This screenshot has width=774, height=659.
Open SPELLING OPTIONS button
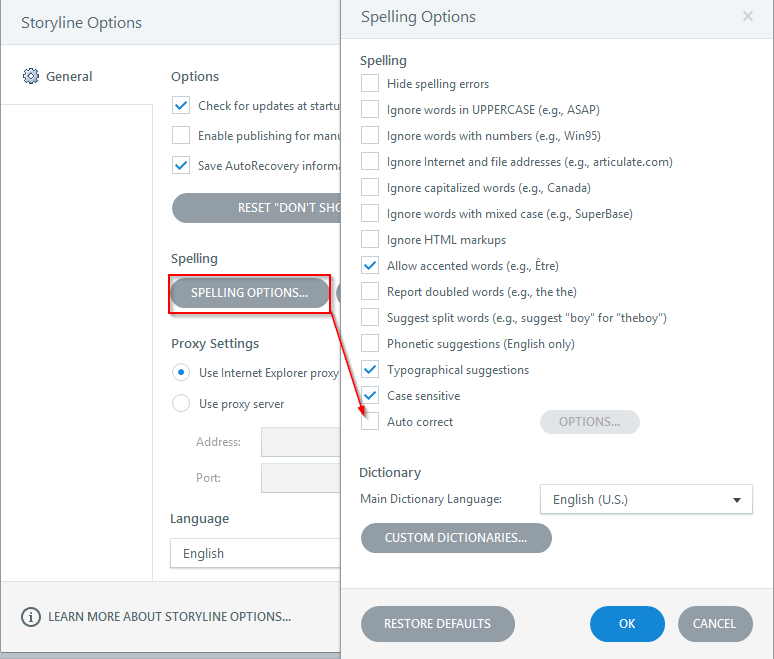click(250, 293)
